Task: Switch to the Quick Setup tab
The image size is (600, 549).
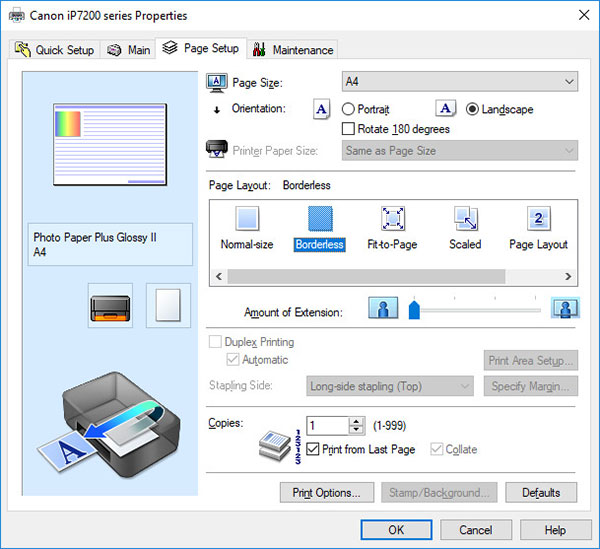Action: coord(54,50)
